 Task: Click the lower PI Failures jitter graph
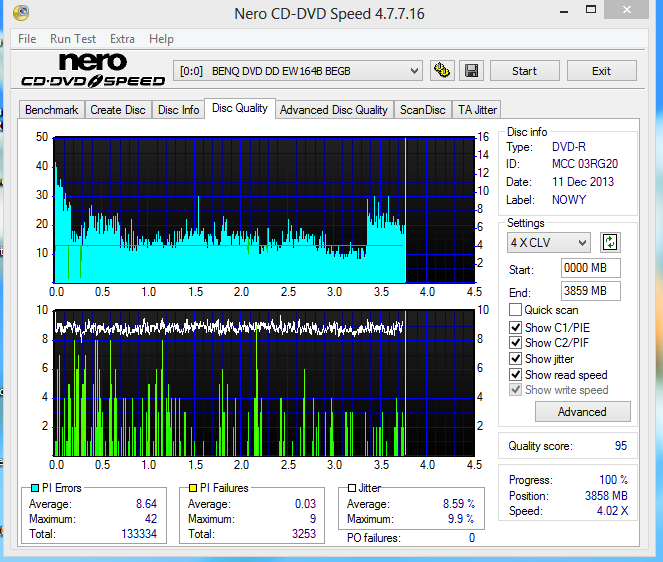click(x=264, y=383)
